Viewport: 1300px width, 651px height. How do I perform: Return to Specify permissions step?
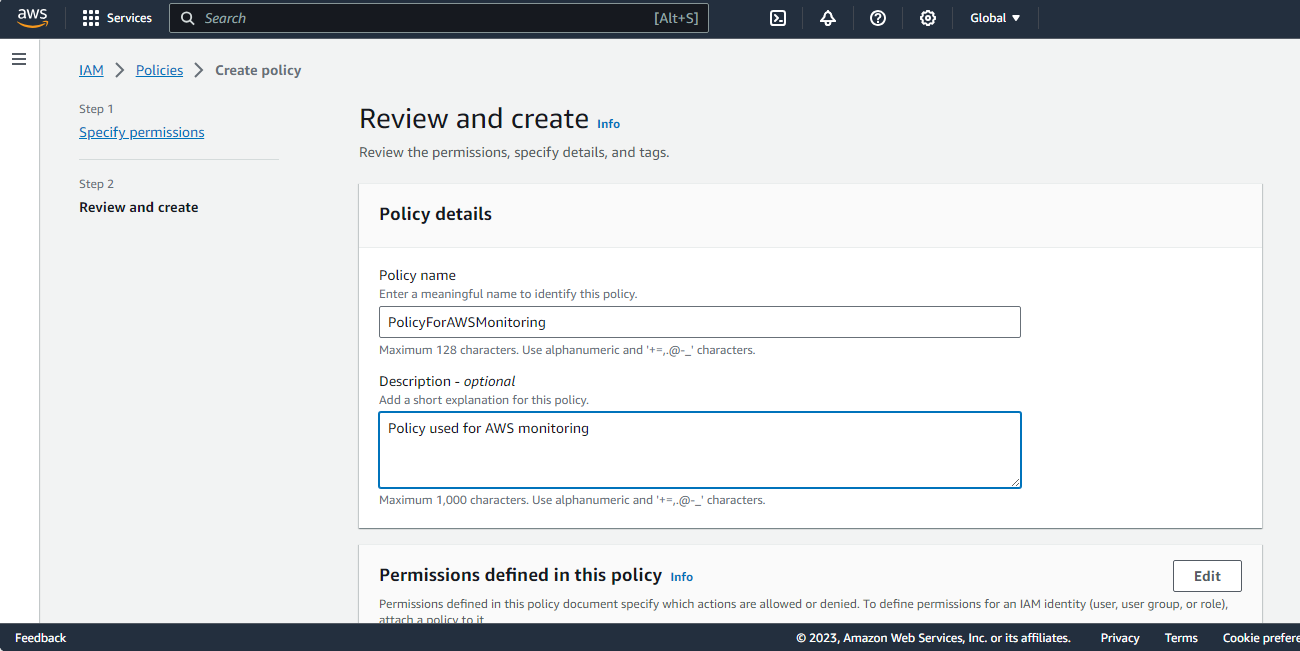point(142,132)
